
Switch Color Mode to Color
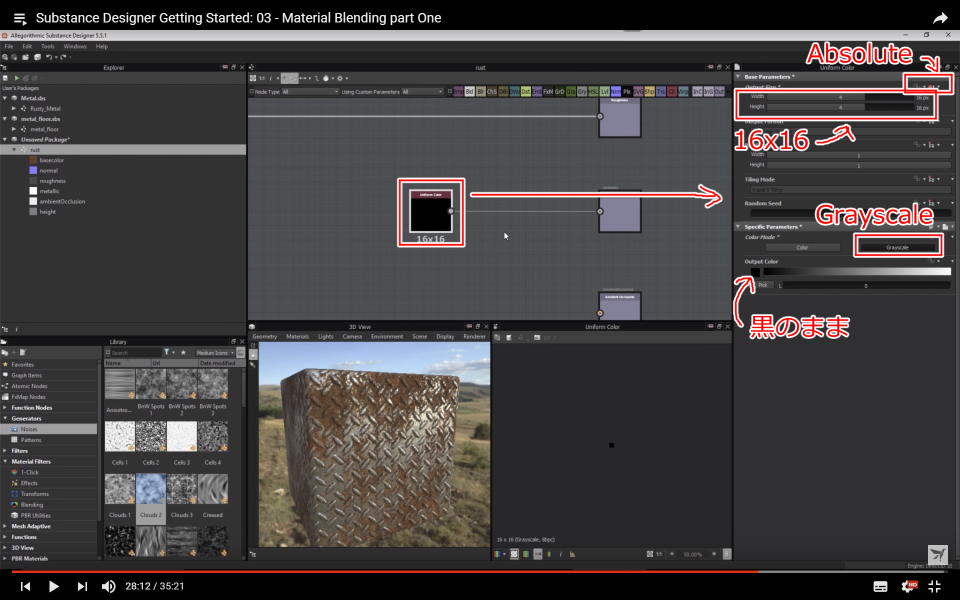click(802, 247)
